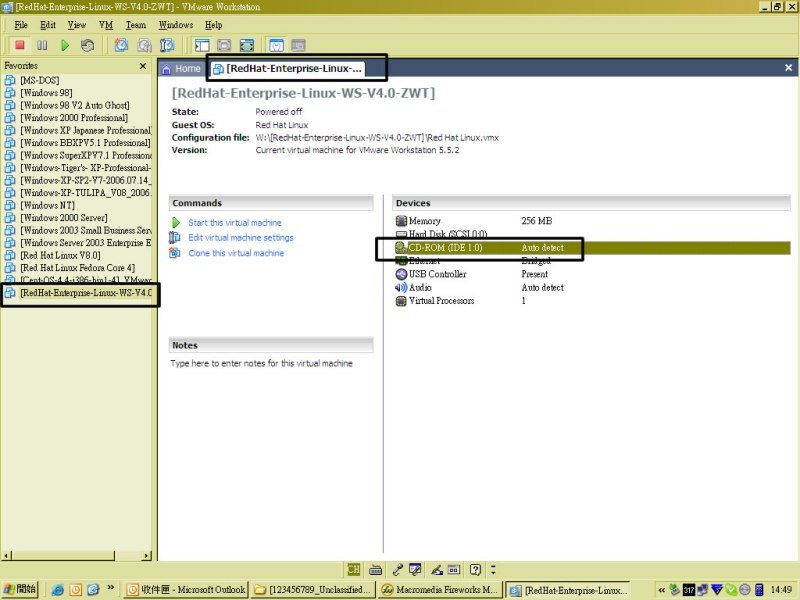
Task: Select [MS-DOS] in Favorites
Action: [39, 80]
